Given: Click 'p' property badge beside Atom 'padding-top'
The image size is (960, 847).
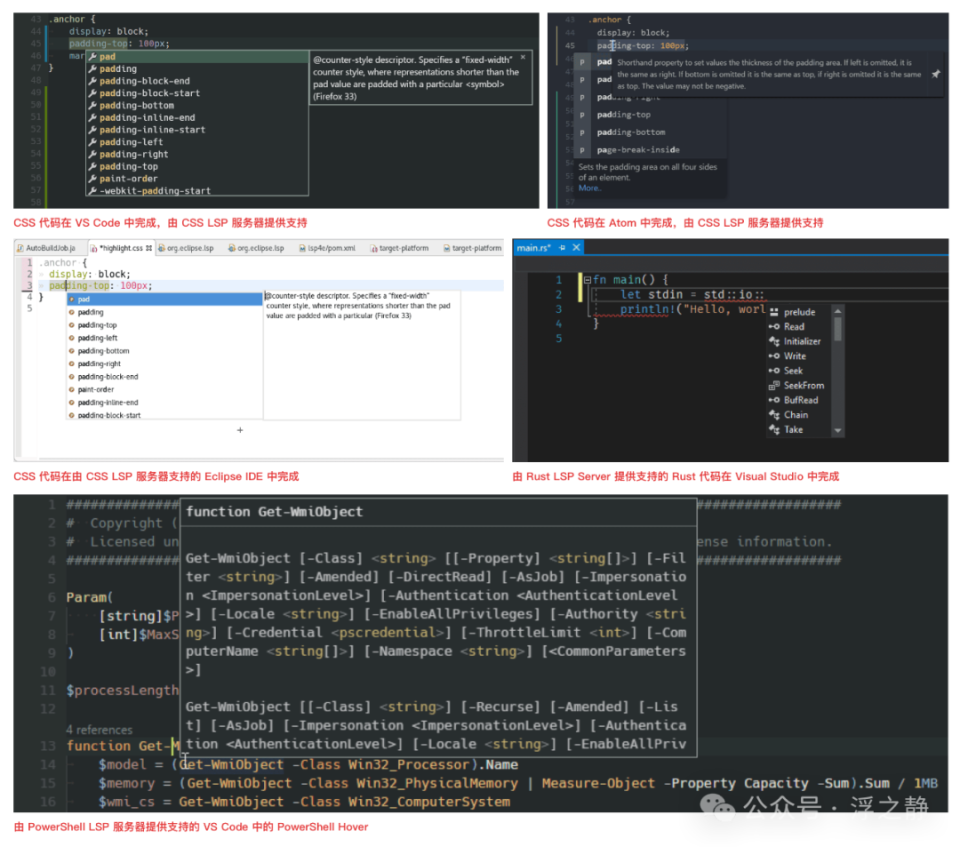Looking at the screenshot, I should tap(582, 115).
